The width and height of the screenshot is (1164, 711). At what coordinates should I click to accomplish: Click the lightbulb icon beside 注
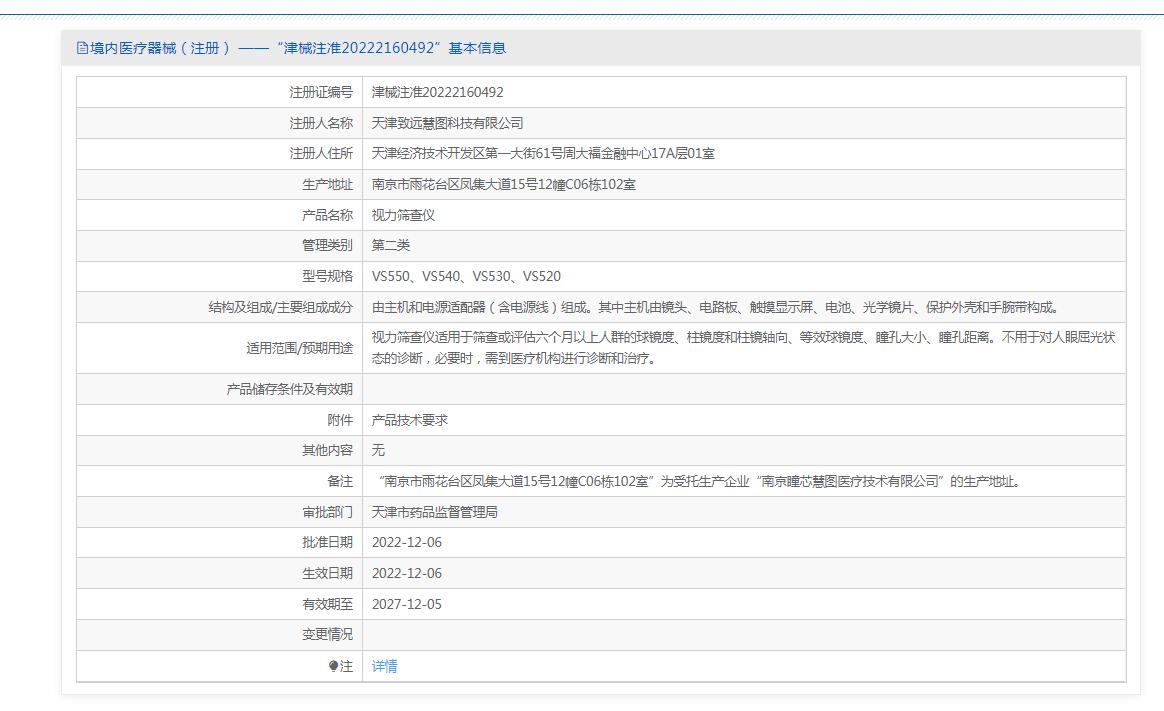pos(333,667)
